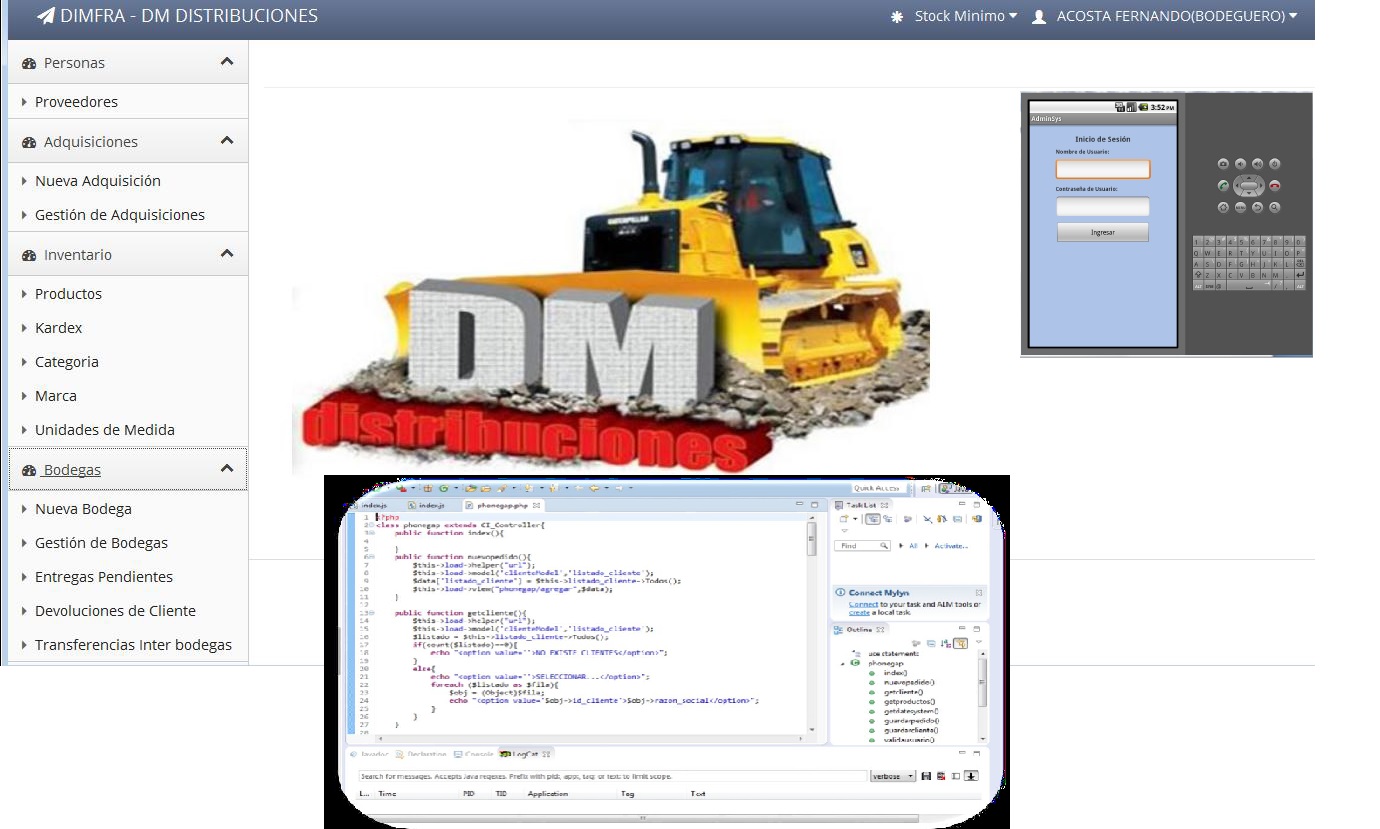The image size is (1380, 829).
Task: Open Unidades de Medida
Action: click(105, 430)
